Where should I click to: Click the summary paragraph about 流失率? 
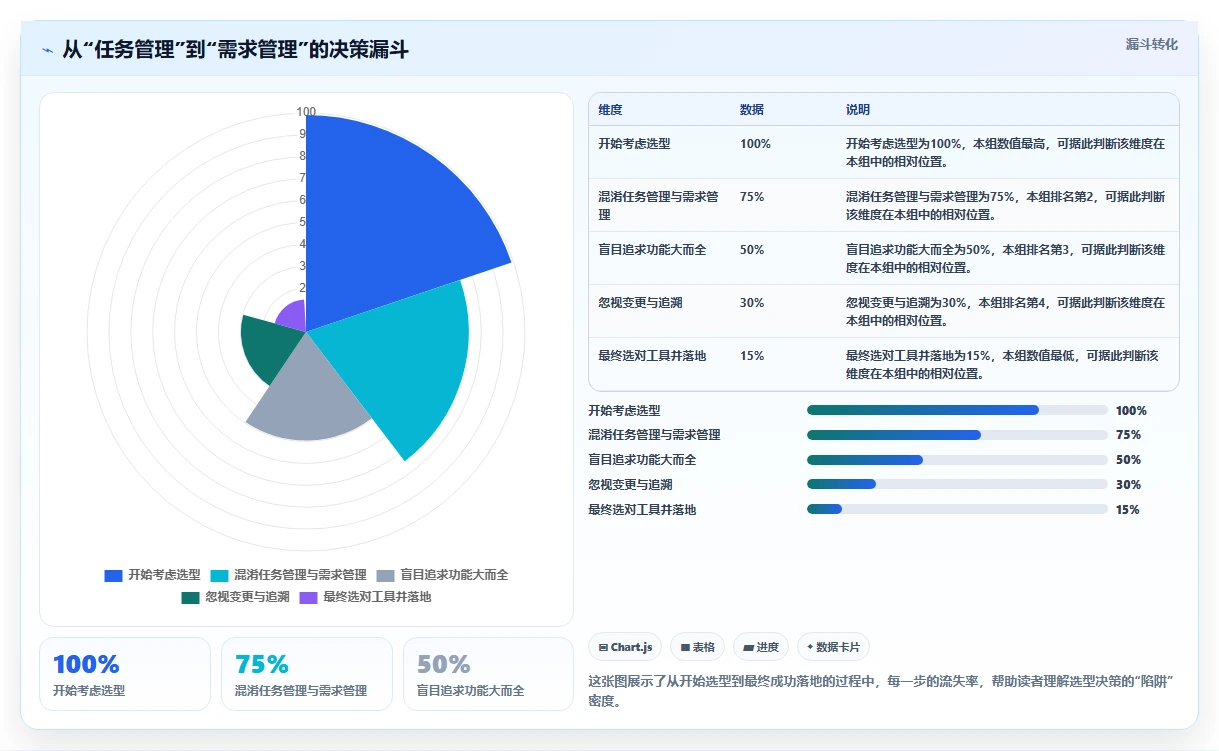[x=880, y=691]
